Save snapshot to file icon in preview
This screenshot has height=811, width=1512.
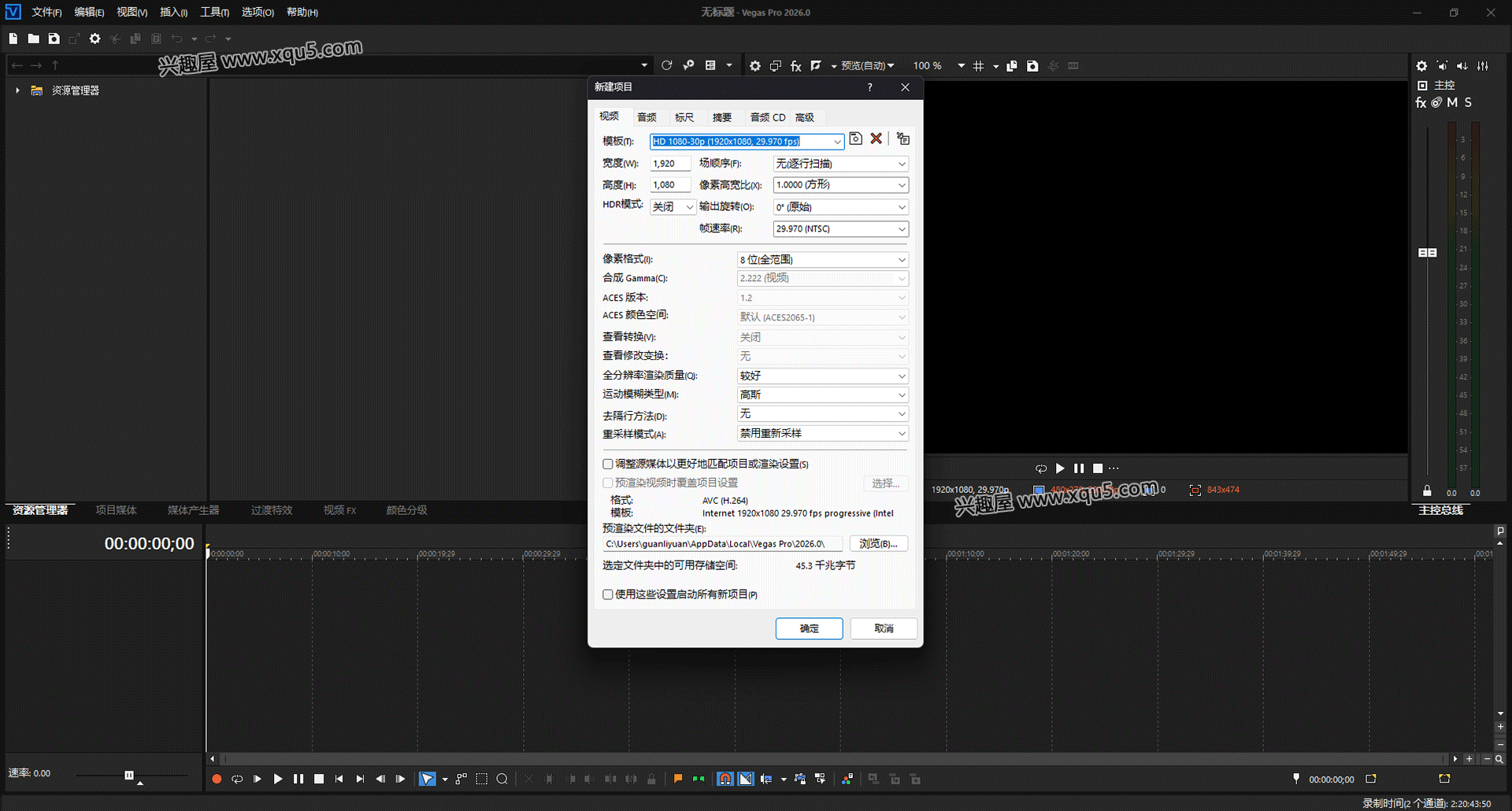point(1032,66)
